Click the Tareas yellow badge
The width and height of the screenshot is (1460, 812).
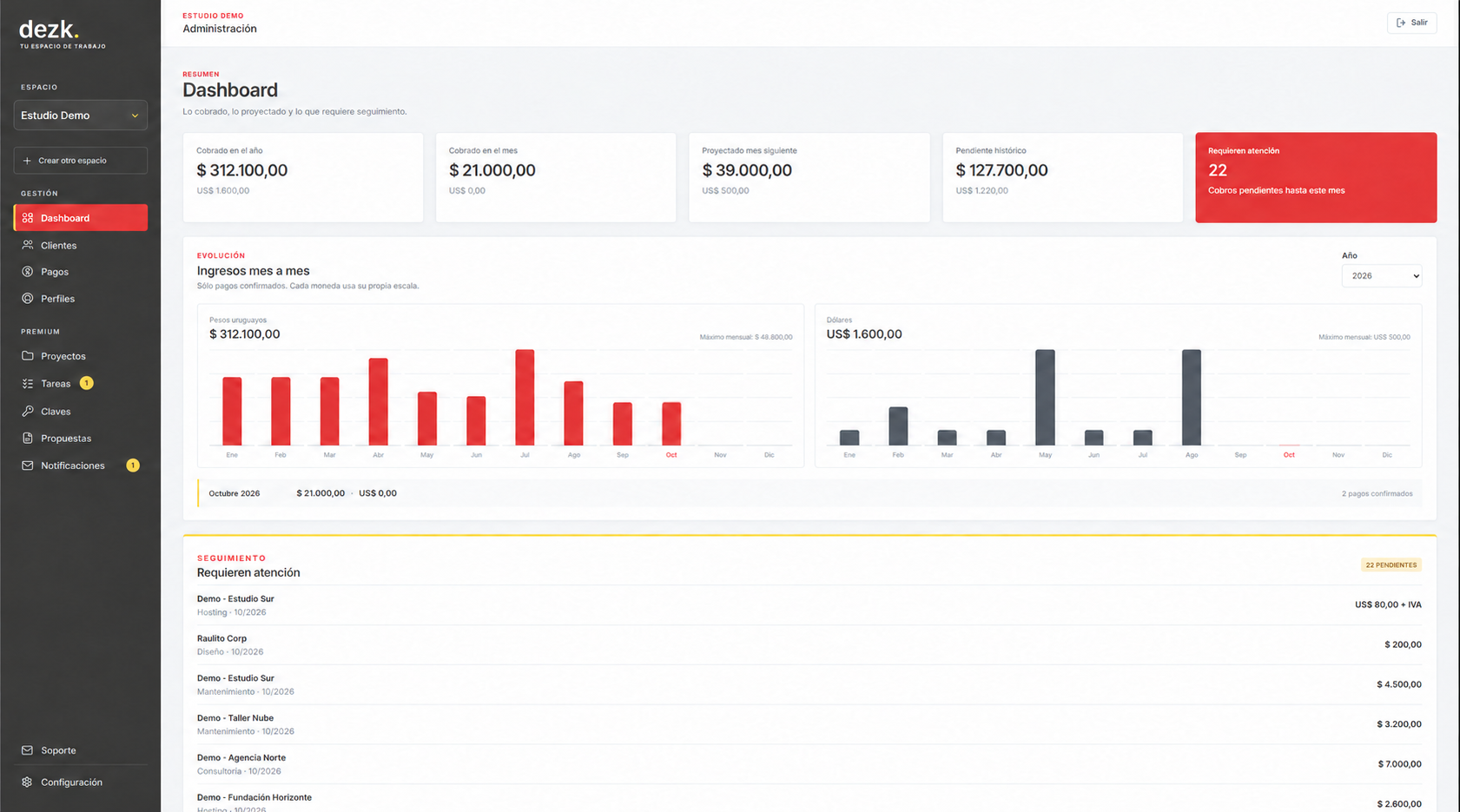[x=86, y=383]
